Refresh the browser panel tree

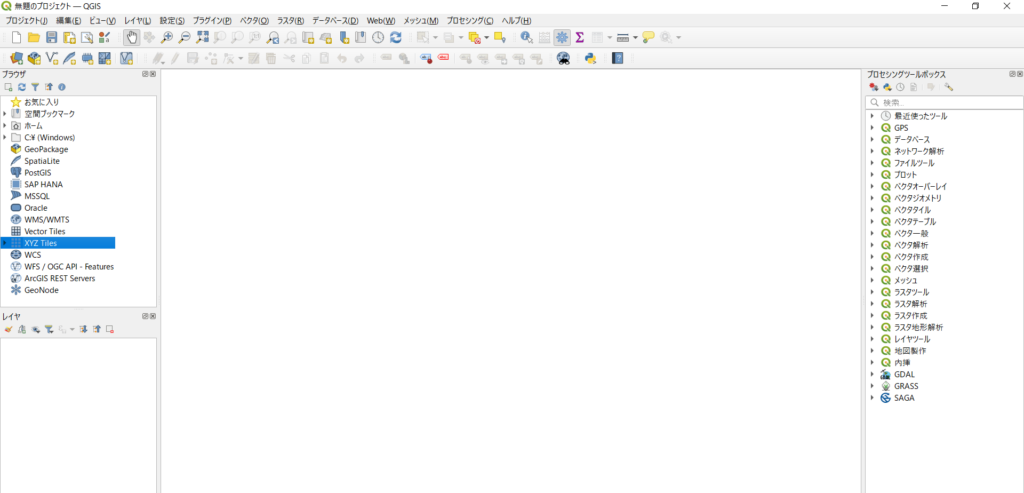coord(22,87)
